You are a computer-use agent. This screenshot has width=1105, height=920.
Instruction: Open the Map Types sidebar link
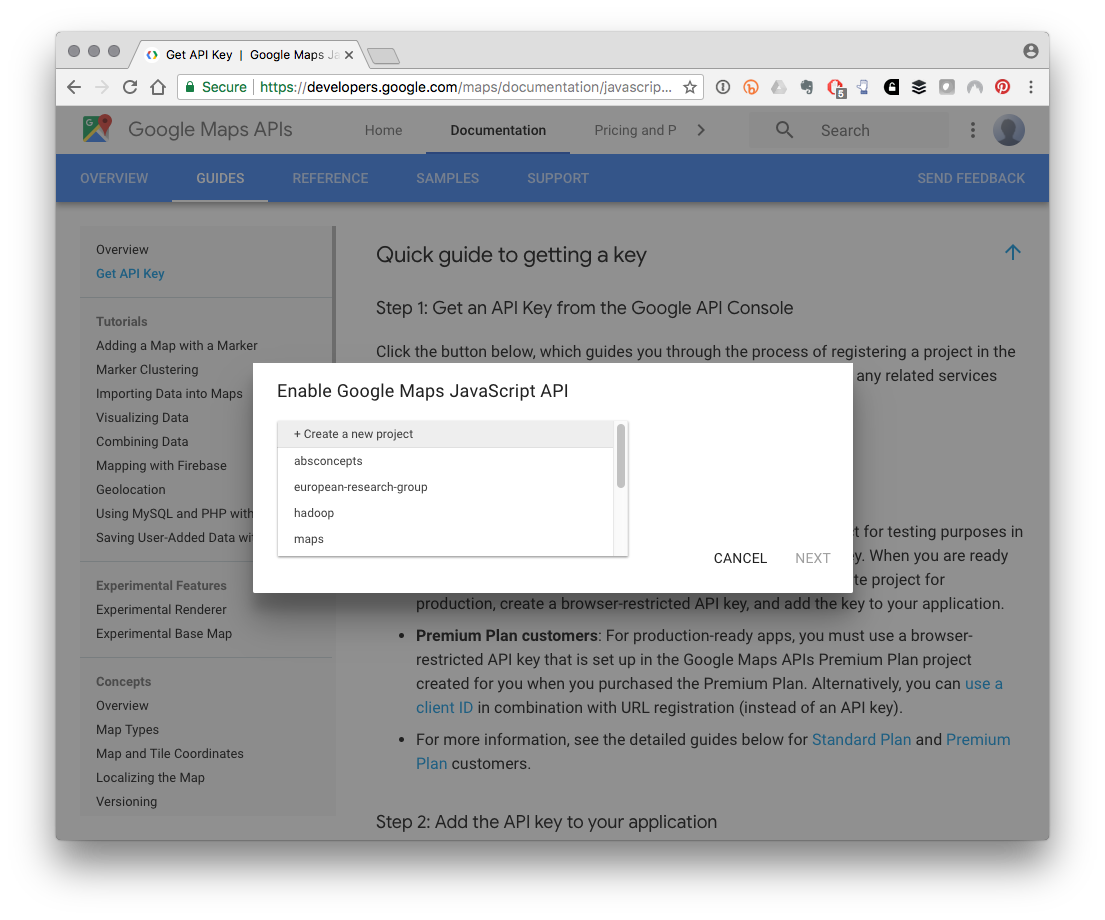pos(128,729)
